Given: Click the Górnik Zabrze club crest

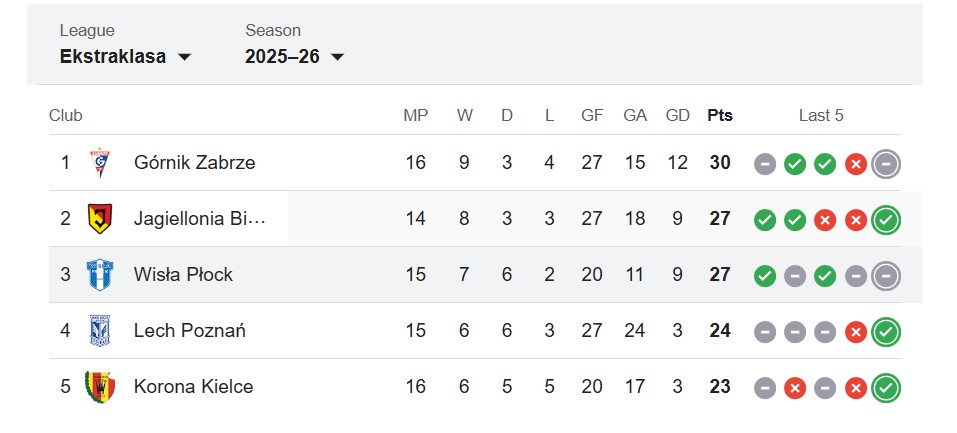Looking at the screenshot, I should click(100, 162).
